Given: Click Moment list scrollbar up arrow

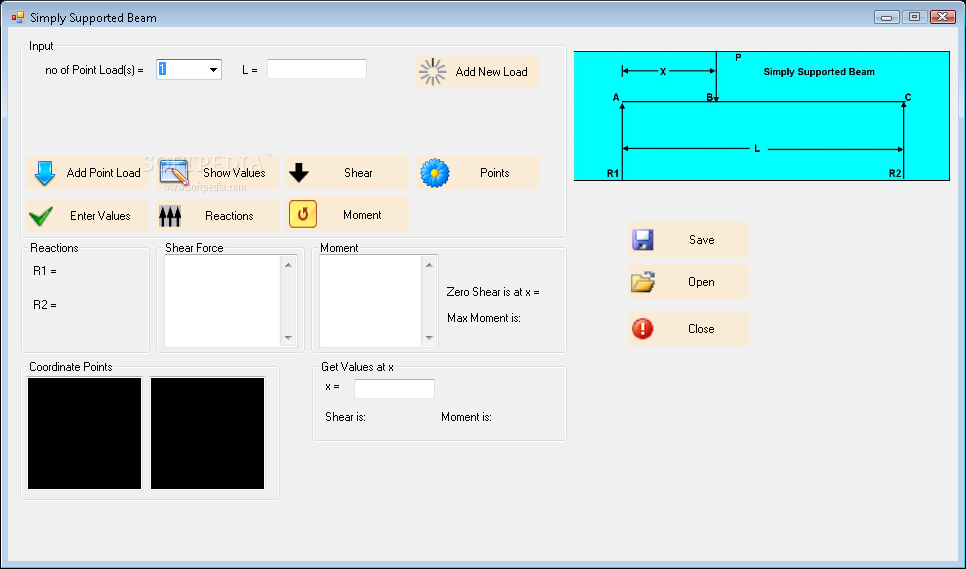Looking at the screenshot, I should pos(429,264).
